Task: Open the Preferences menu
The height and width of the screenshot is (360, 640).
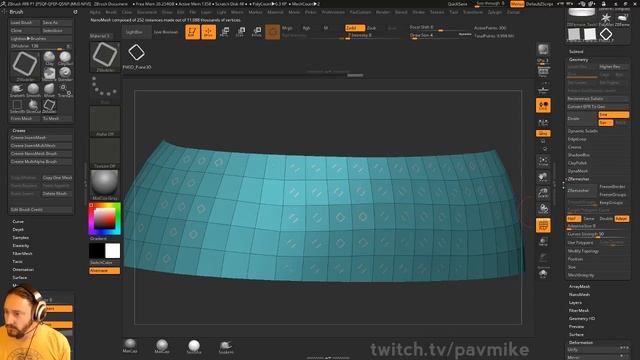Action: [333, 12]
